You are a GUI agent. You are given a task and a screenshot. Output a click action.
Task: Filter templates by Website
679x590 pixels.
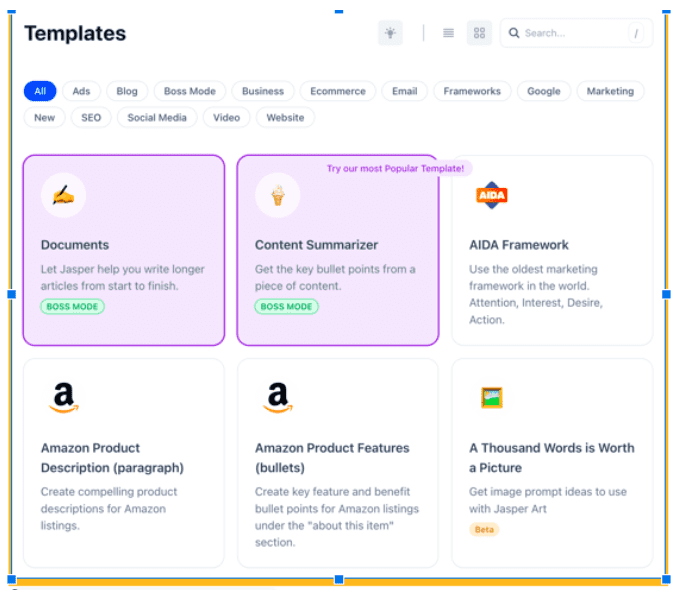[285, 117]
